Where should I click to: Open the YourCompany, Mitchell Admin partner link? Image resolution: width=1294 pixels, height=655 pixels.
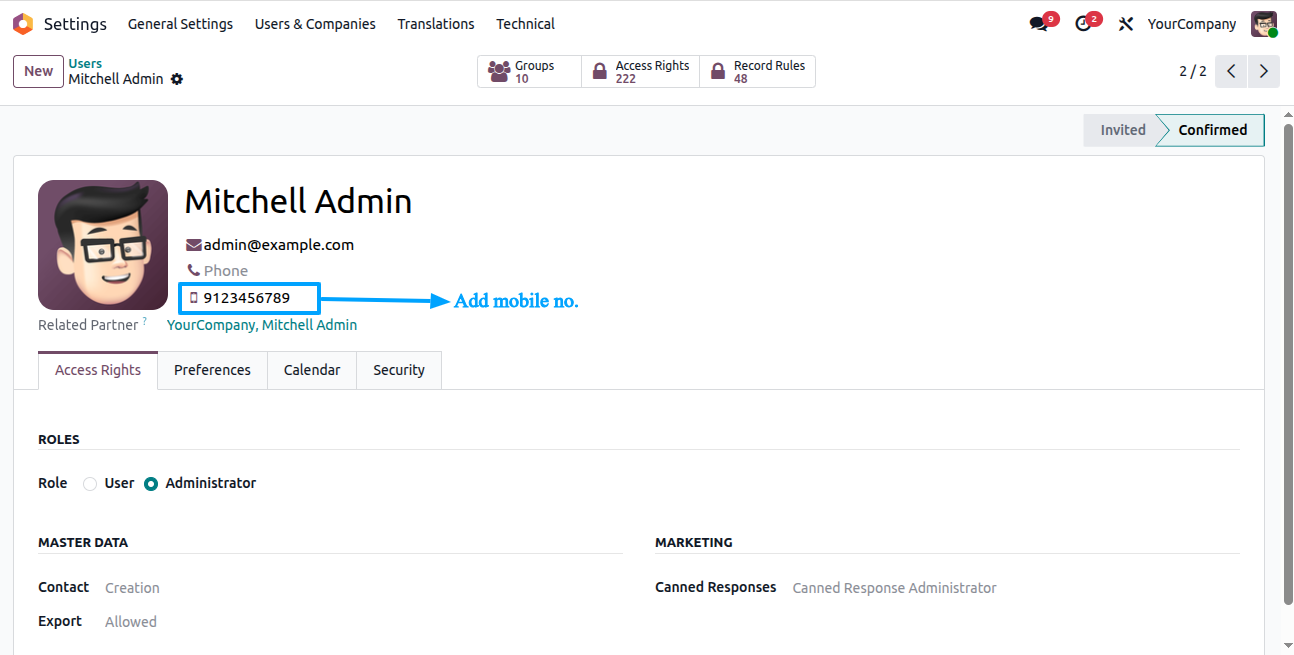pyautogui.click(x=262, y=325)
